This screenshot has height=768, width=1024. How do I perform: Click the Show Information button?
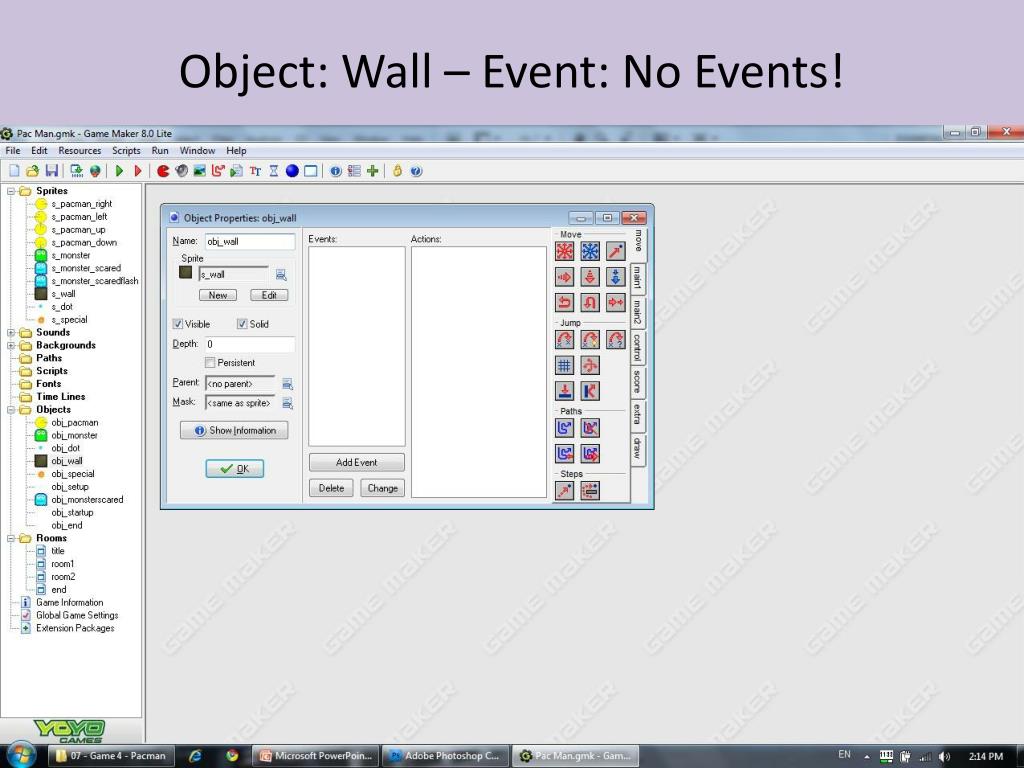234,430
